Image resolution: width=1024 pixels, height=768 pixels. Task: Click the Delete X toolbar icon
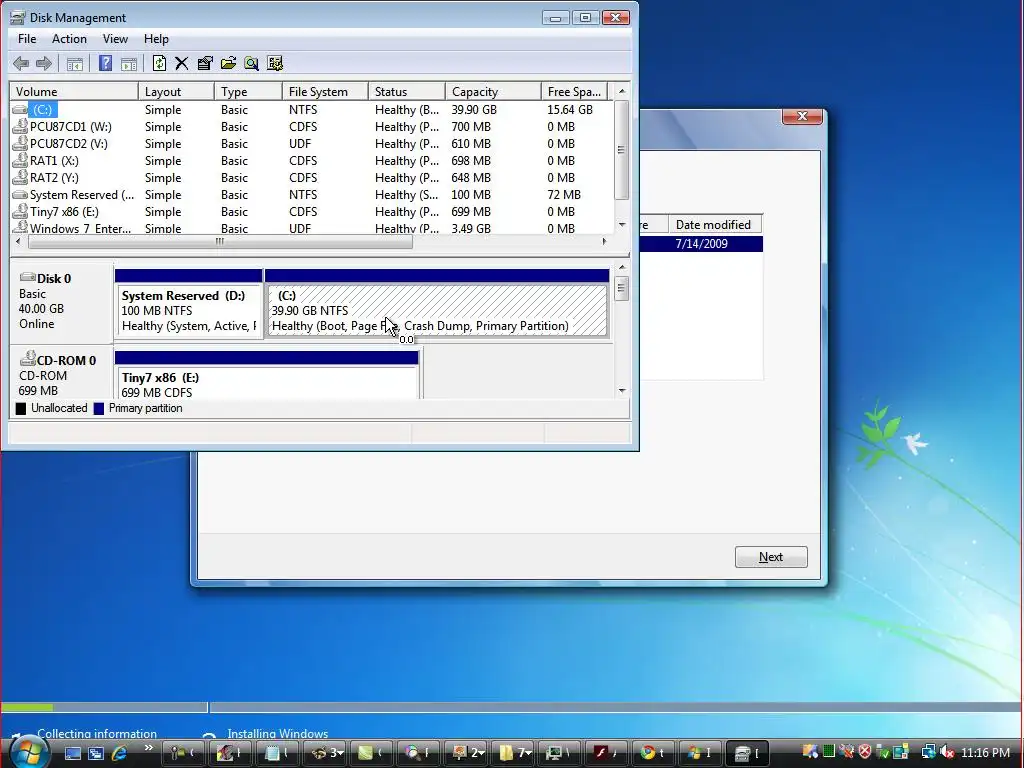(182, 63)
